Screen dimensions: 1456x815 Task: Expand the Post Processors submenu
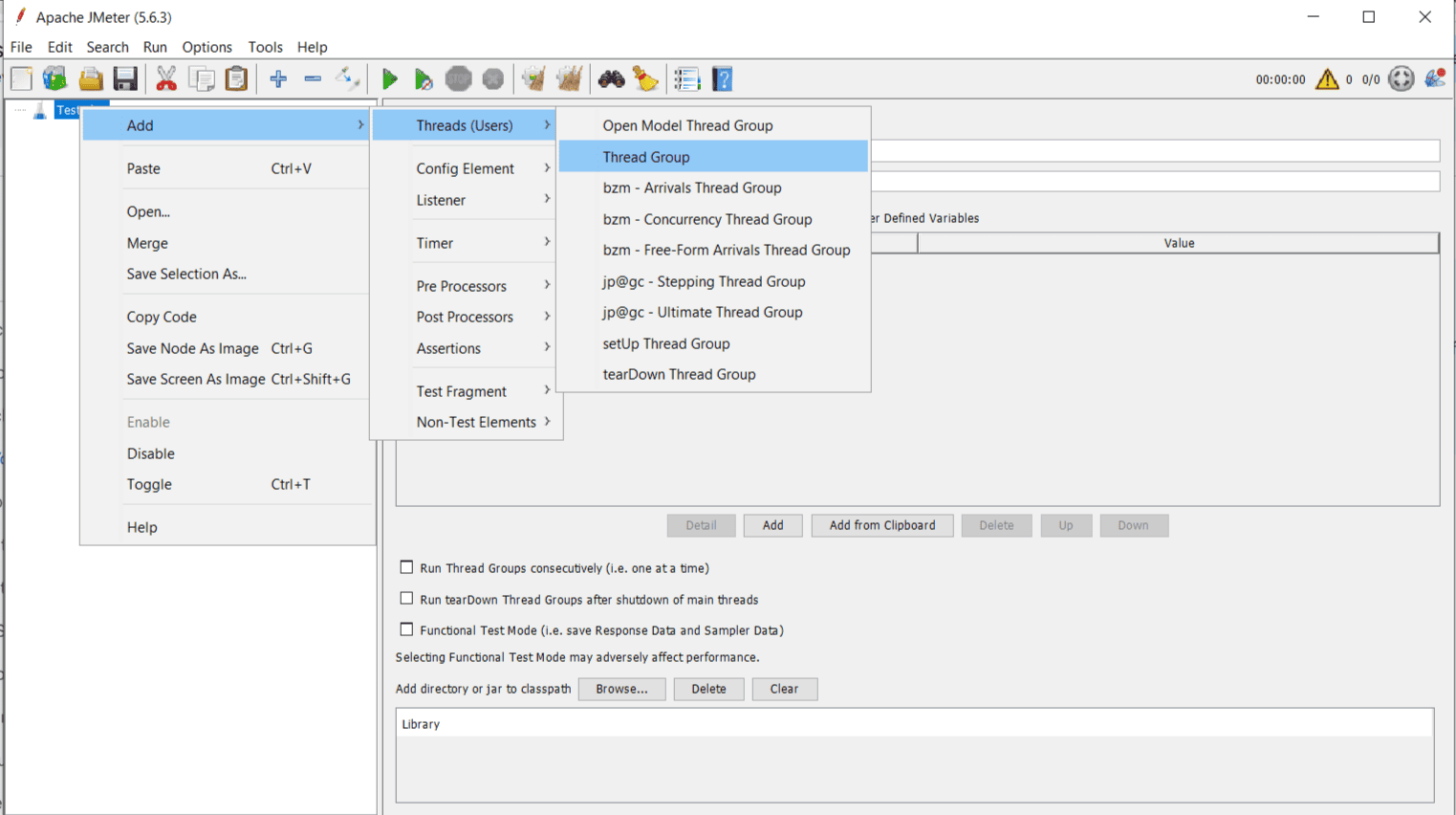(x=466, y=317)
